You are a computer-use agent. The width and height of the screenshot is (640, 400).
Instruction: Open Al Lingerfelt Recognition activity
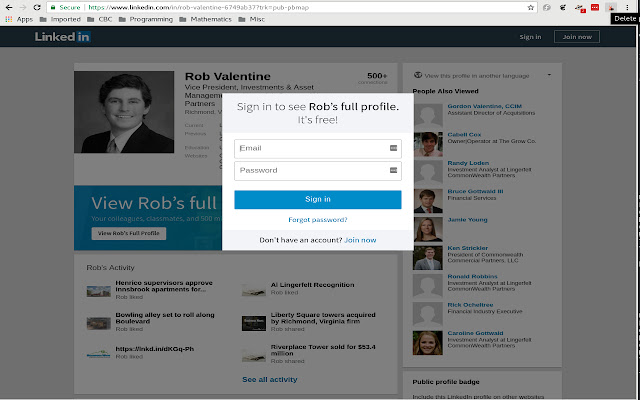click(312, 284)
